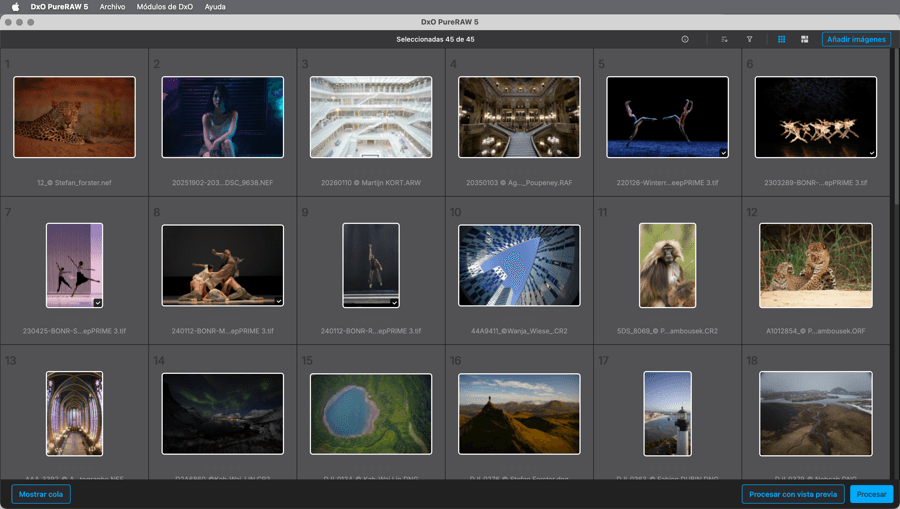The height and width of the screenshot is (509, 900).
Task: Expand the Mostrar cola queue panel
Action: pyautogui.click(x=41, y=494)
